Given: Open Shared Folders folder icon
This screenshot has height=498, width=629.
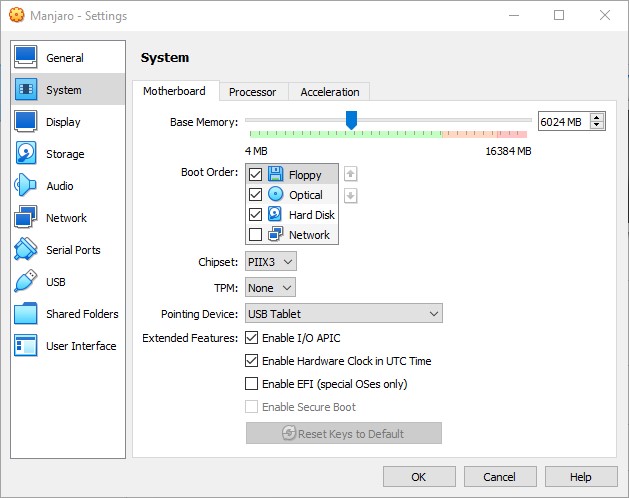Looking at the screenshot, I should [x=26, y=313].
